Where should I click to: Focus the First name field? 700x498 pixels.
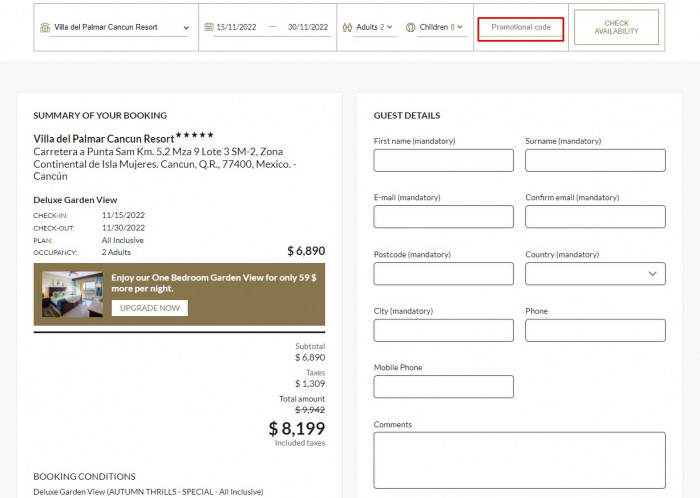[x=443, y=160]
